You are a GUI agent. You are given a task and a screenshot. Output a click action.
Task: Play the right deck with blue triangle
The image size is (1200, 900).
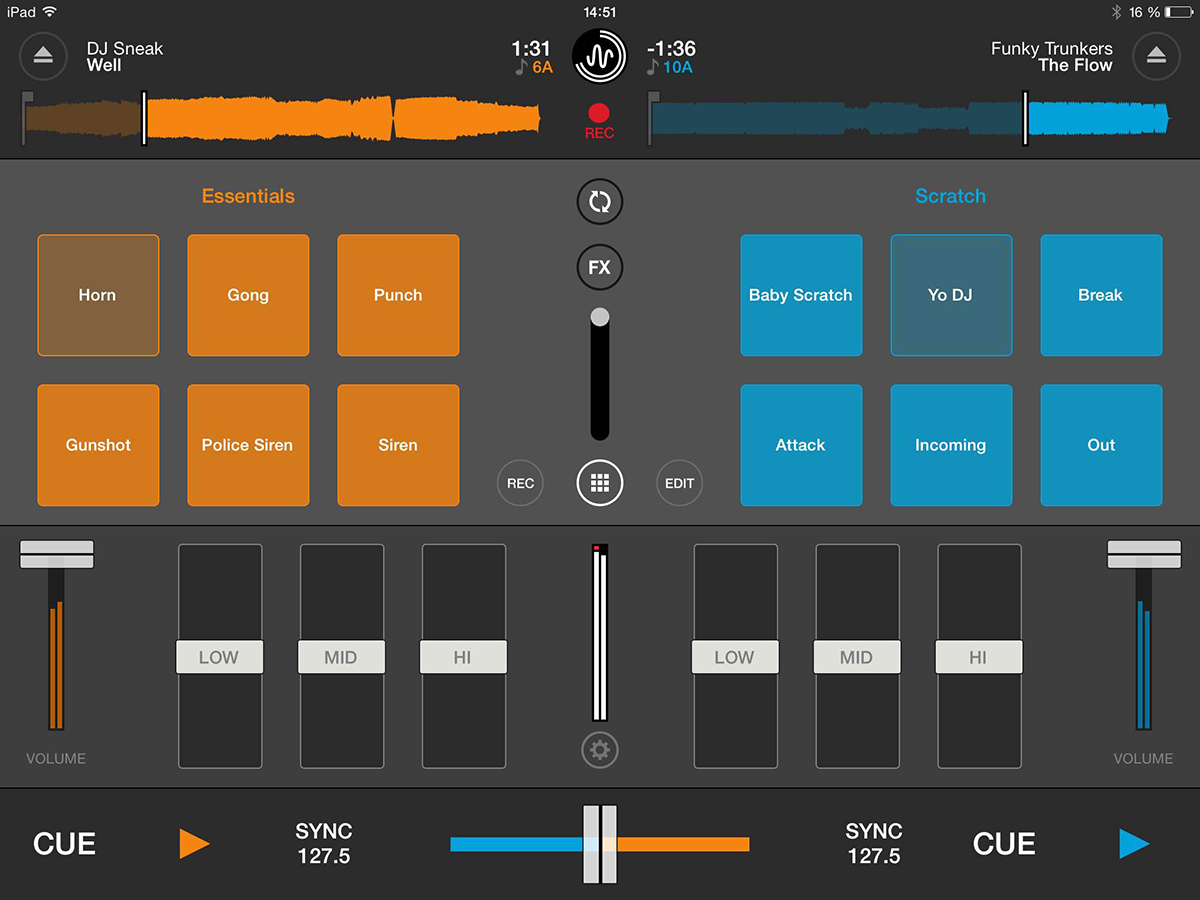(1134, 844)
